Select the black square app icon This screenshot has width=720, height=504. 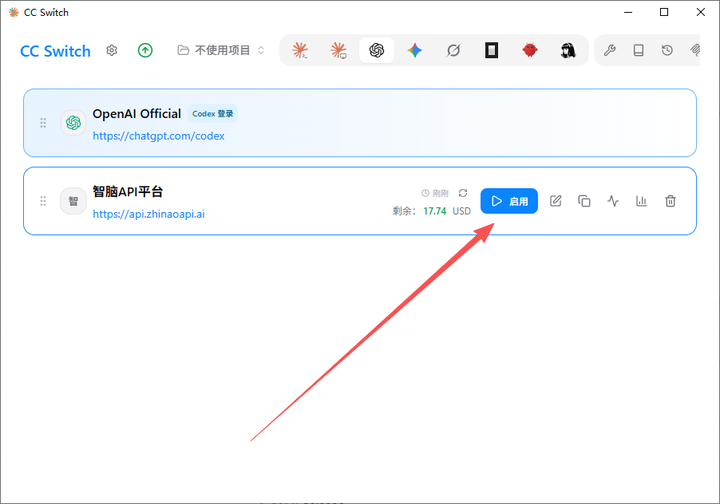pyautogui.click(x=491, y=50)
